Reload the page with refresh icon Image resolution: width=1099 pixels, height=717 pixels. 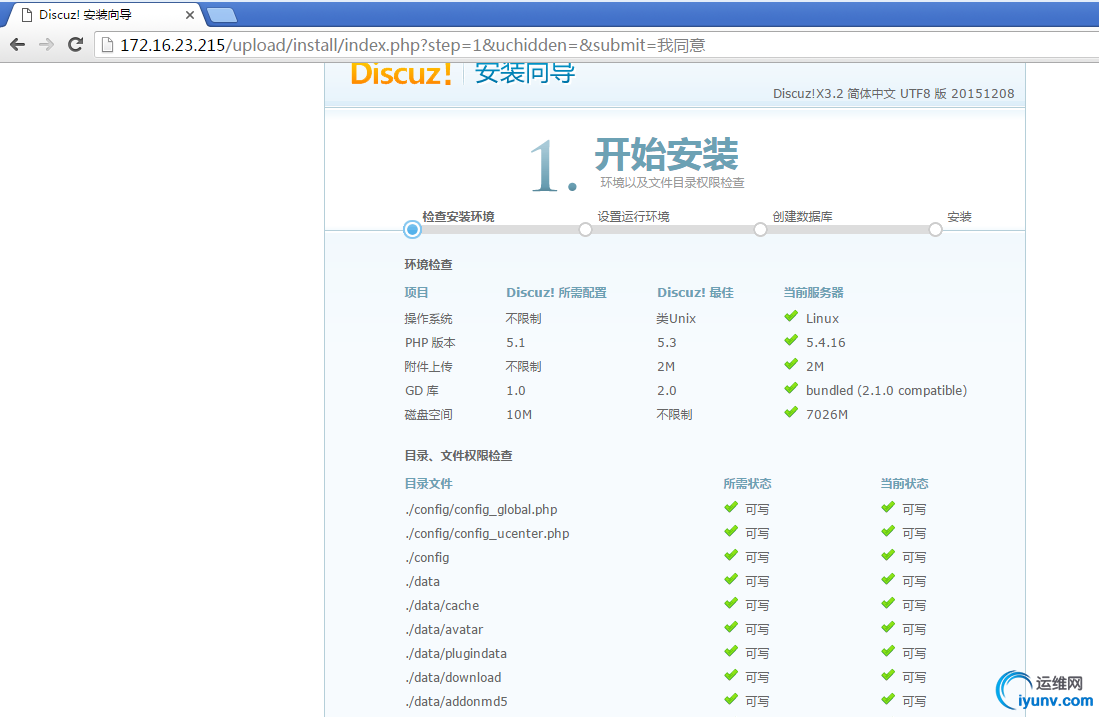coord(75,45)
